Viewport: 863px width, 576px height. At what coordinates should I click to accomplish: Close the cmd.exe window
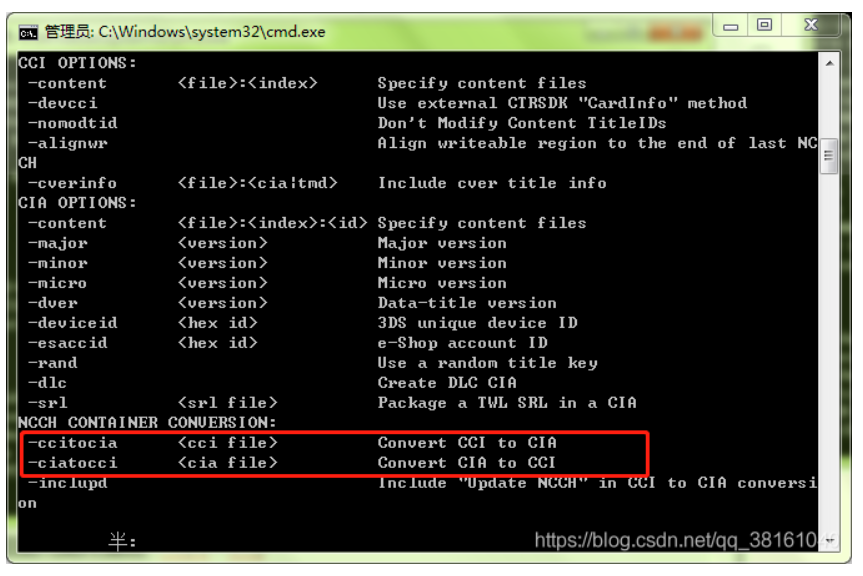(811, 25)
